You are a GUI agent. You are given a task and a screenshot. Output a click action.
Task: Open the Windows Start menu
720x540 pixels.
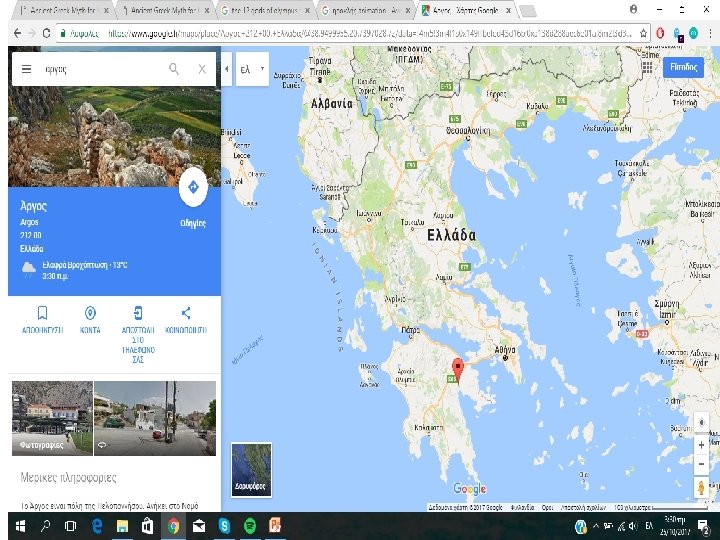20,526
